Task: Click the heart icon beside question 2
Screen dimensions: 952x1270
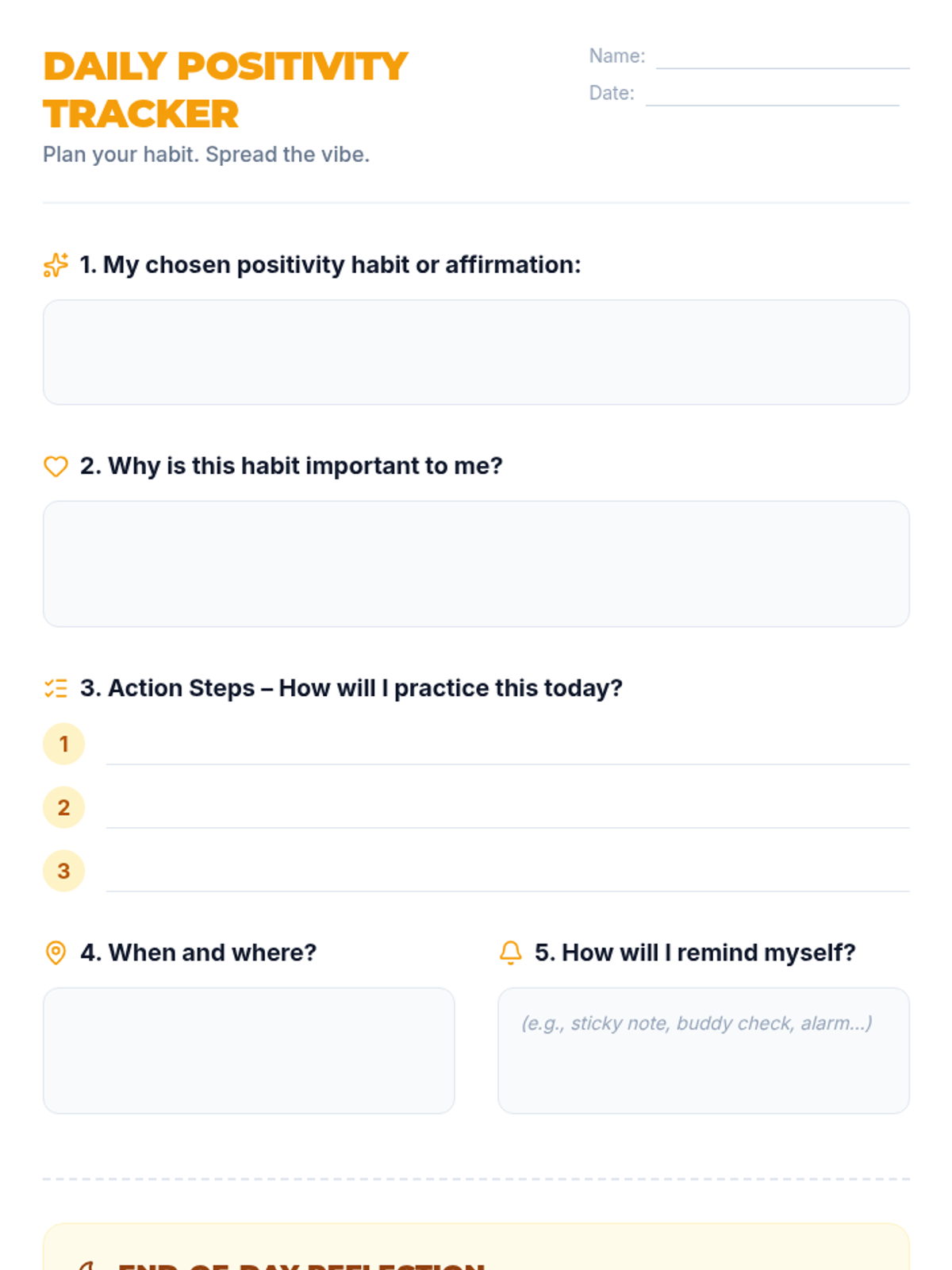Action: (56, 466)
